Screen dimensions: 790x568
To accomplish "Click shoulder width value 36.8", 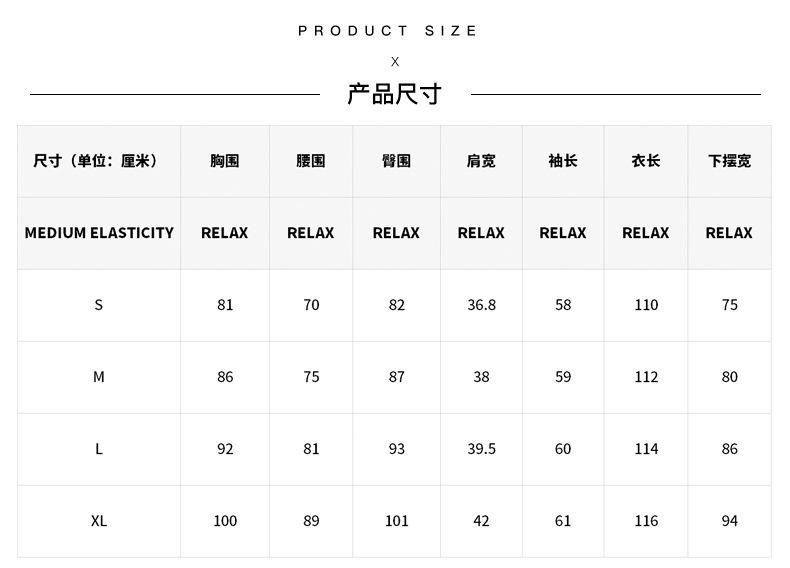I will 481,305.
